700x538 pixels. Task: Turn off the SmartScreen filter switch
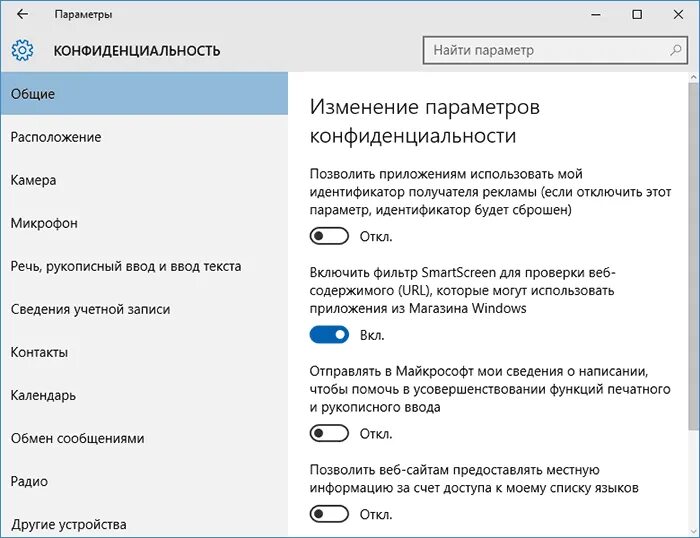tap(329, 335)
